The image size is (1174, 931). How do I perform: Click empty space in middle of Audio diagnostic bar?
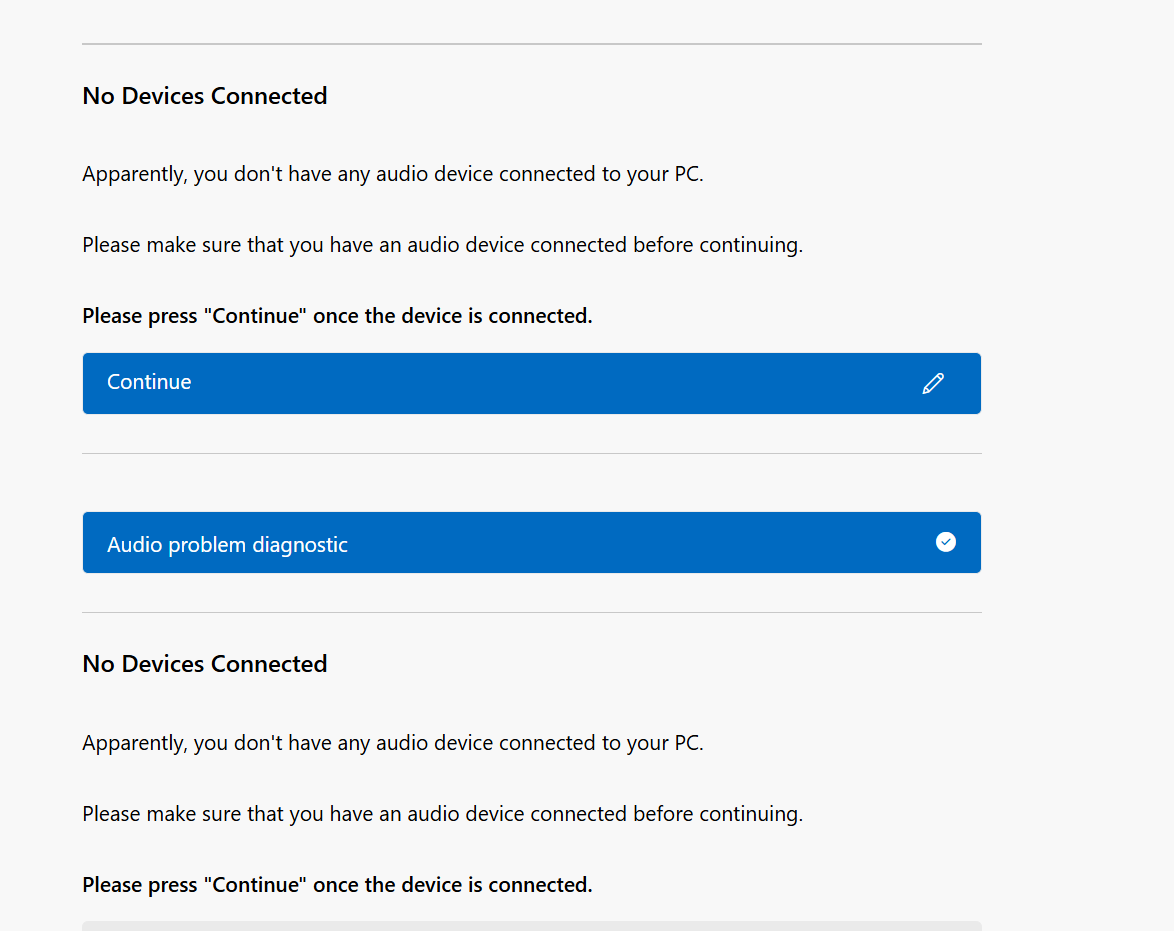tap(636, 543)
